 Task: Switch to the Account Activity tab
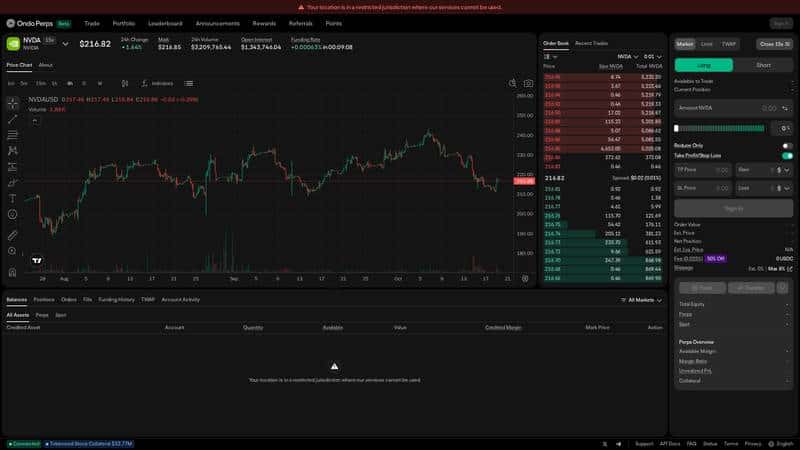pos(181,300)
